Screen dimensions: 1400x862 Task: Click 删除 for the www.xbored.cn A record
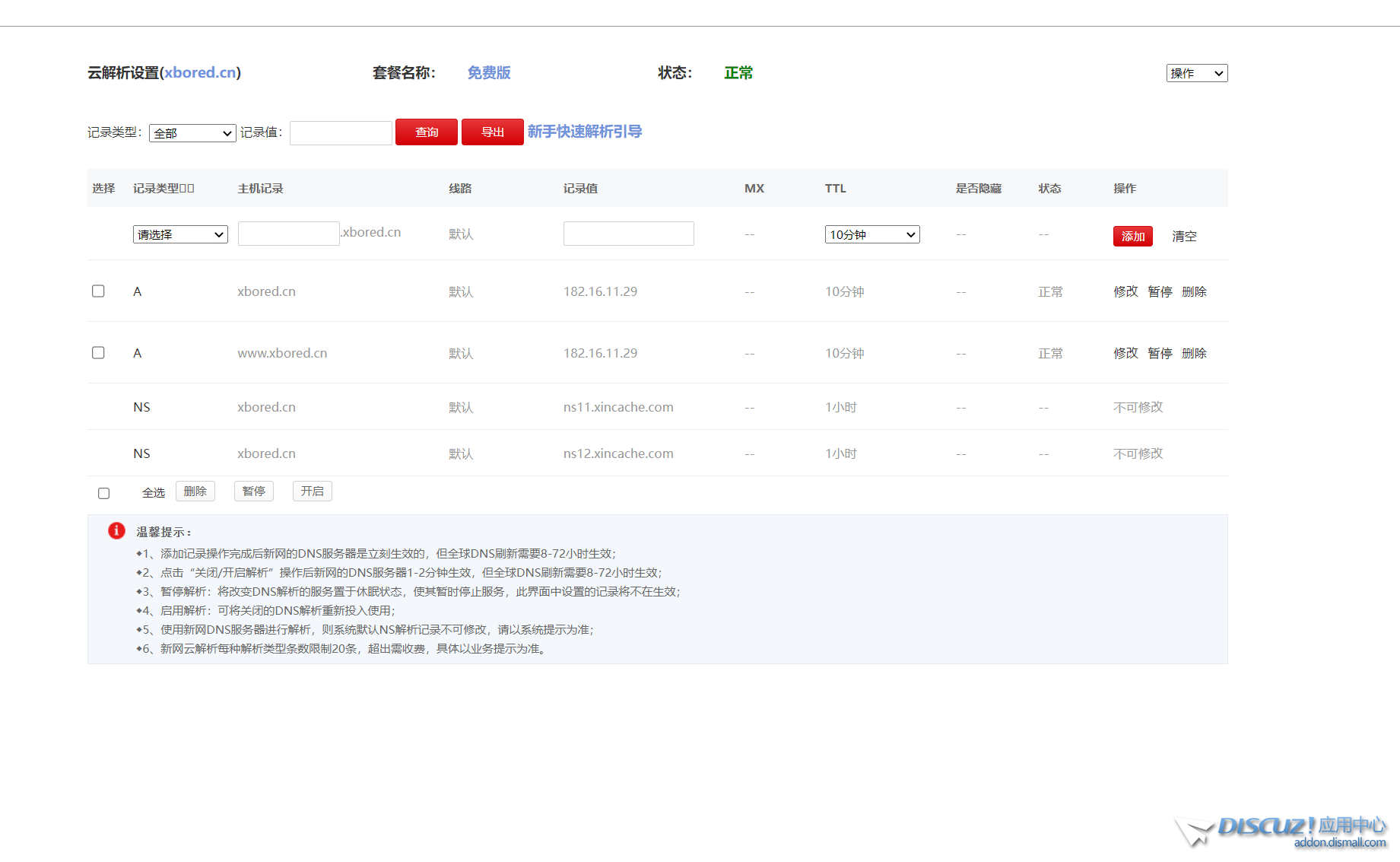1194,353
